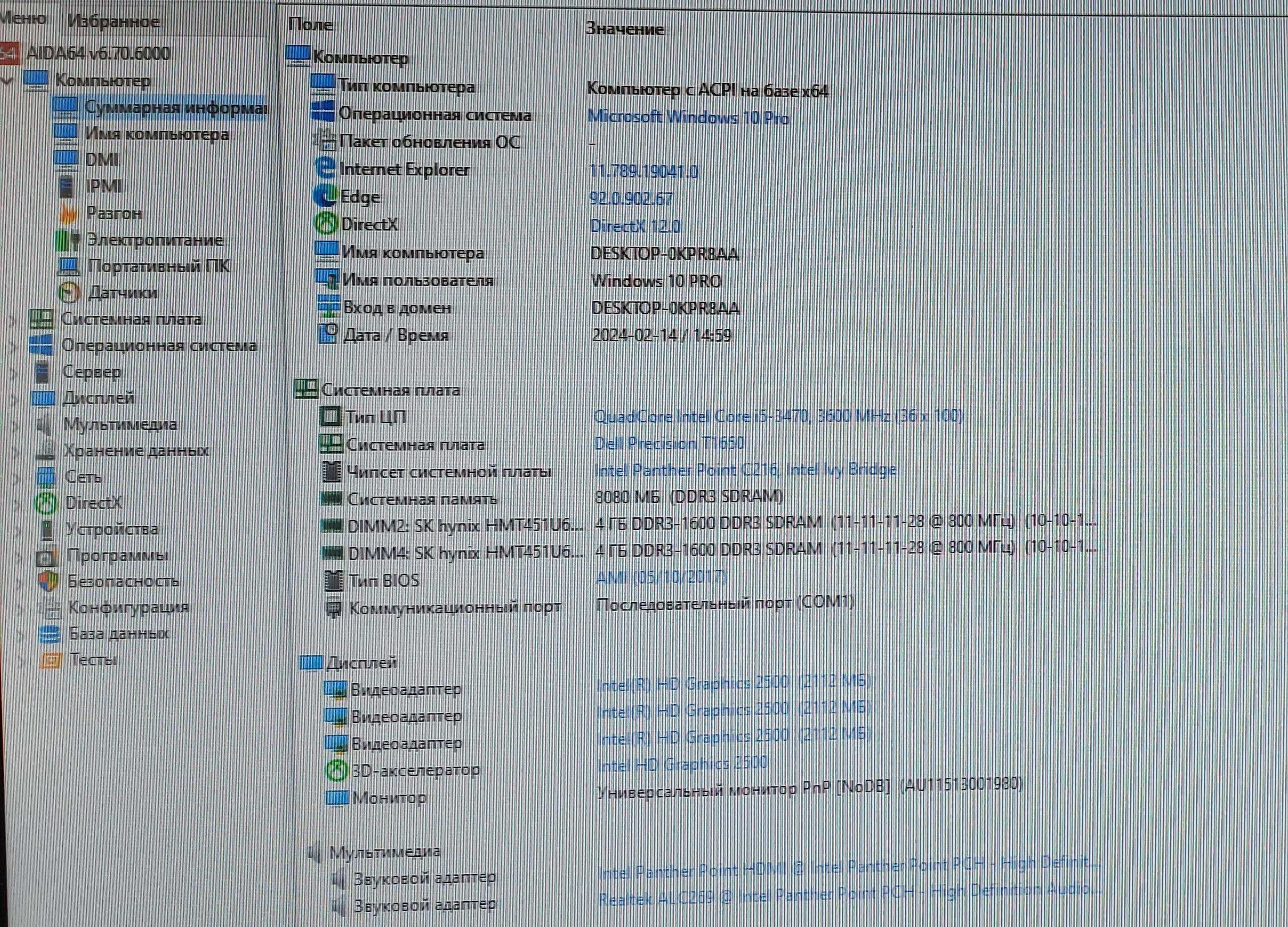Click the Тесты benchmark icon
Screen dimensions: 1288x927
click(x=51, y=661)
